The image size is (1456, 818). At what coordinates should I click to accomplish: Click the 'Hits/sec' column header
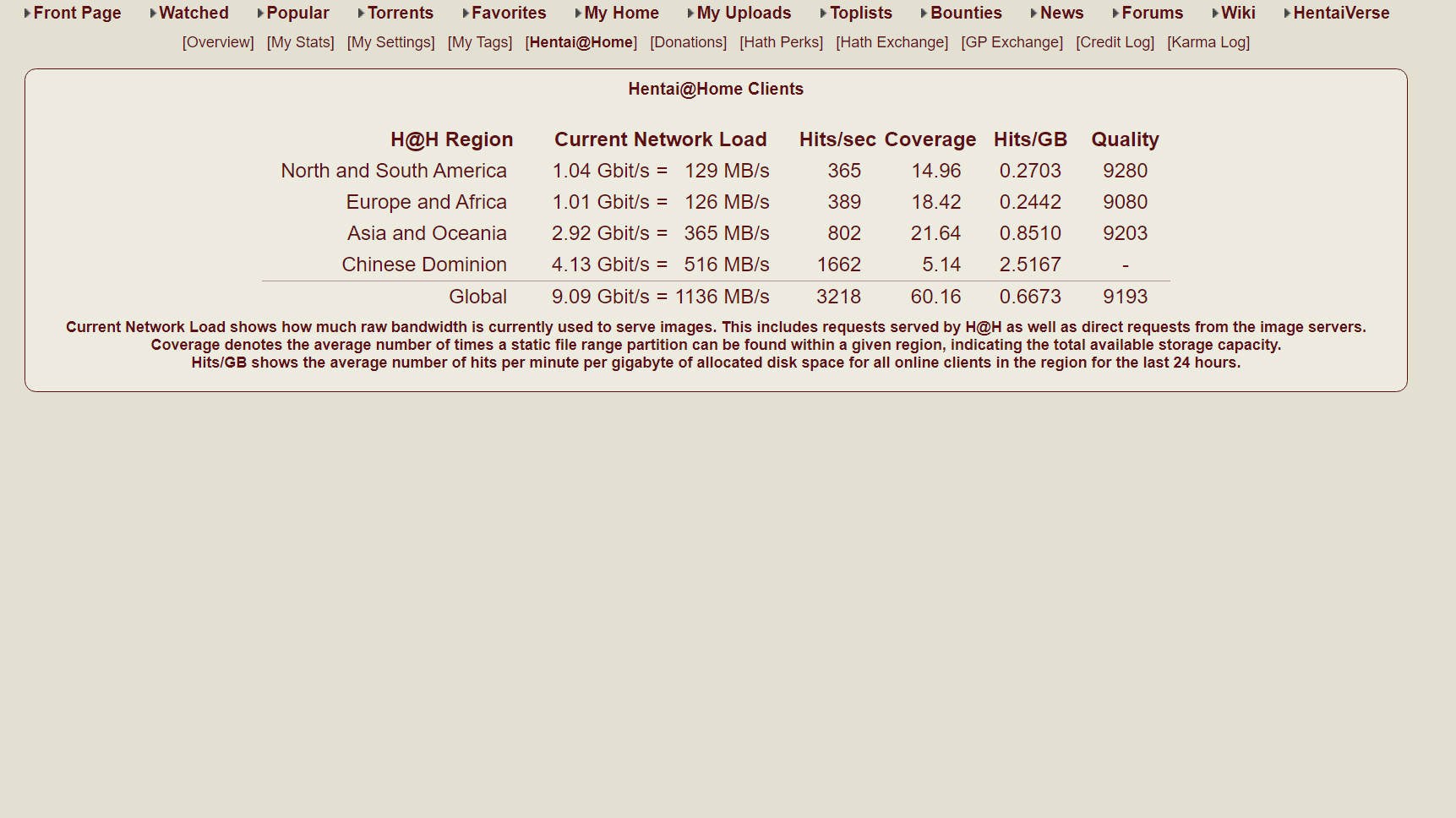coord(837,139)
